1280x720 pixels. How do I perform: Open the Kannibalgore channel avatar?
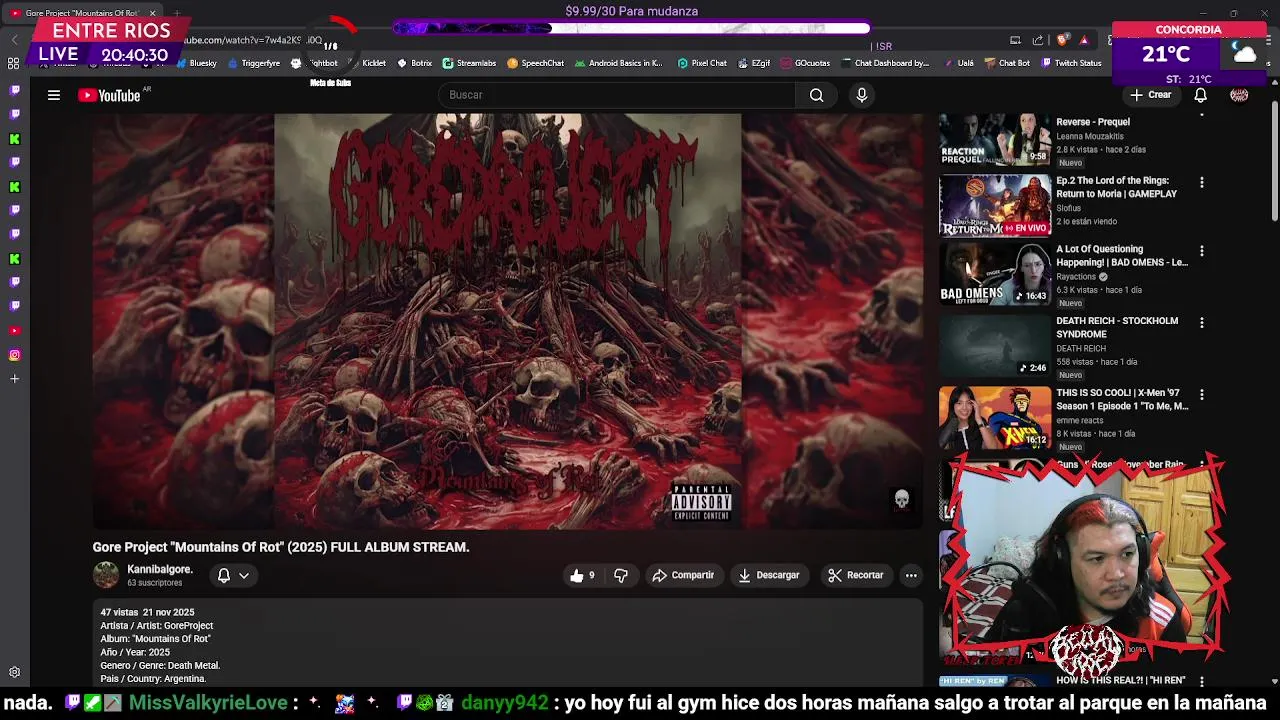coord(106,575)
